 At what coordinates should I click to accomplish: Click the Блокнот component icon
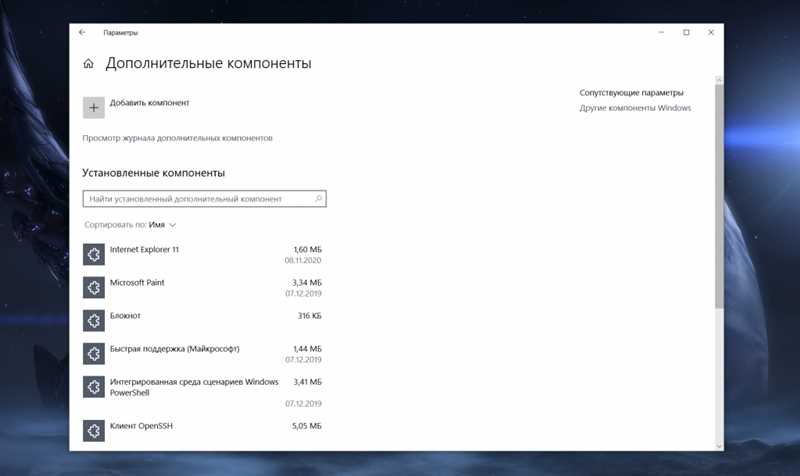point(94,320)
